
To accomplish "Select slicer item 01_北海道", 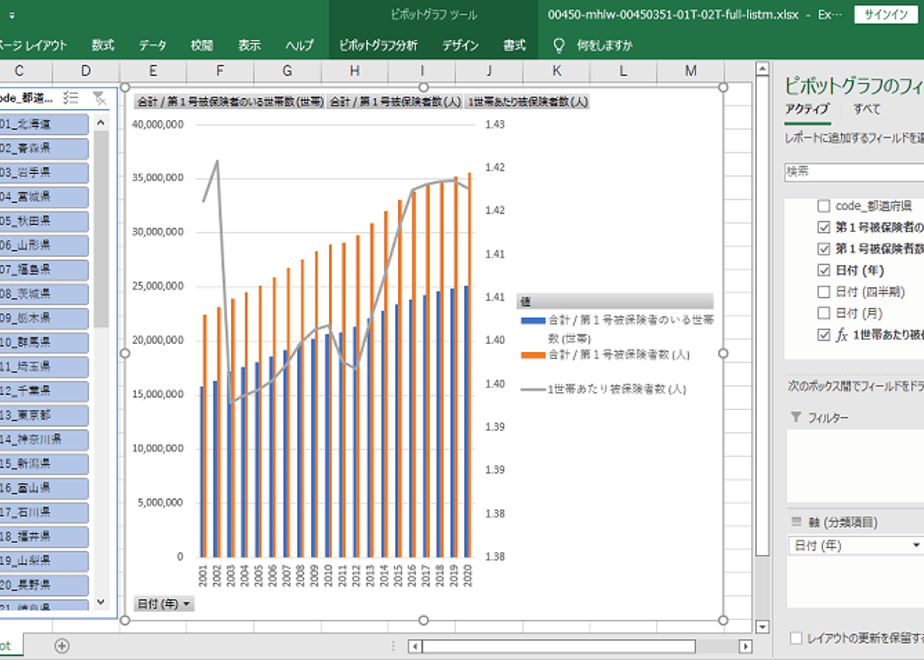I will [x=44, y=124].
